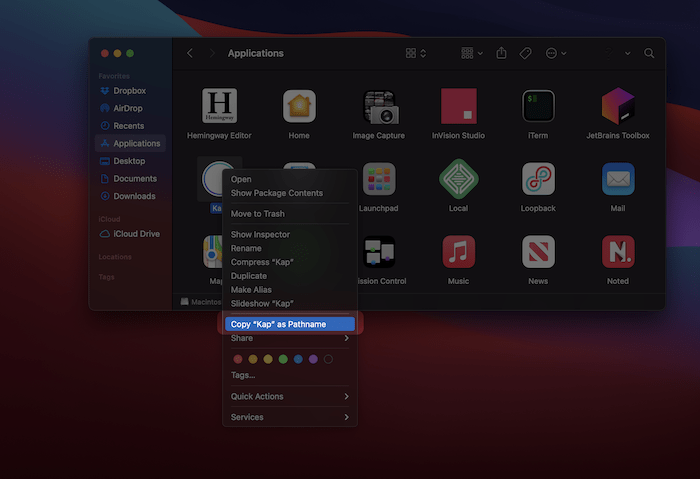The width and height of the screenshot is (700, 479).
Task: Select the Maps app icon
Action: 212,252
